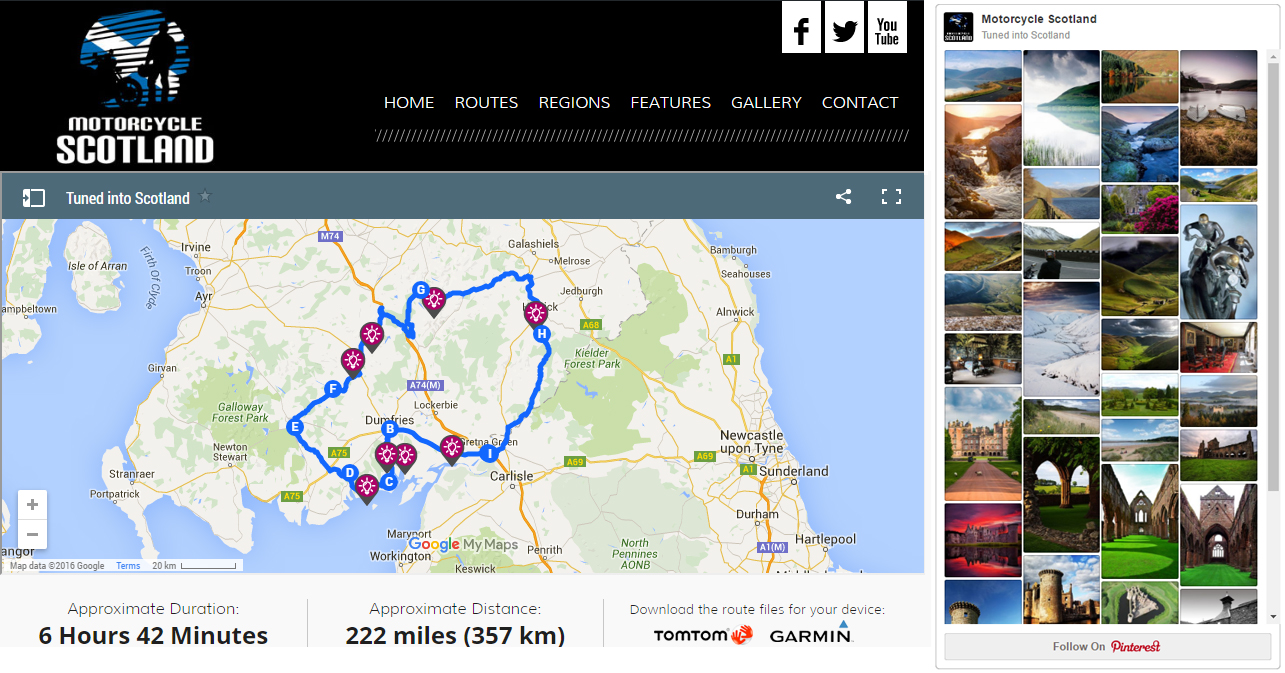This screenshot has height=673, width=1285.
Task: Download the Garmin route file
Action: [x=810, y=634]
